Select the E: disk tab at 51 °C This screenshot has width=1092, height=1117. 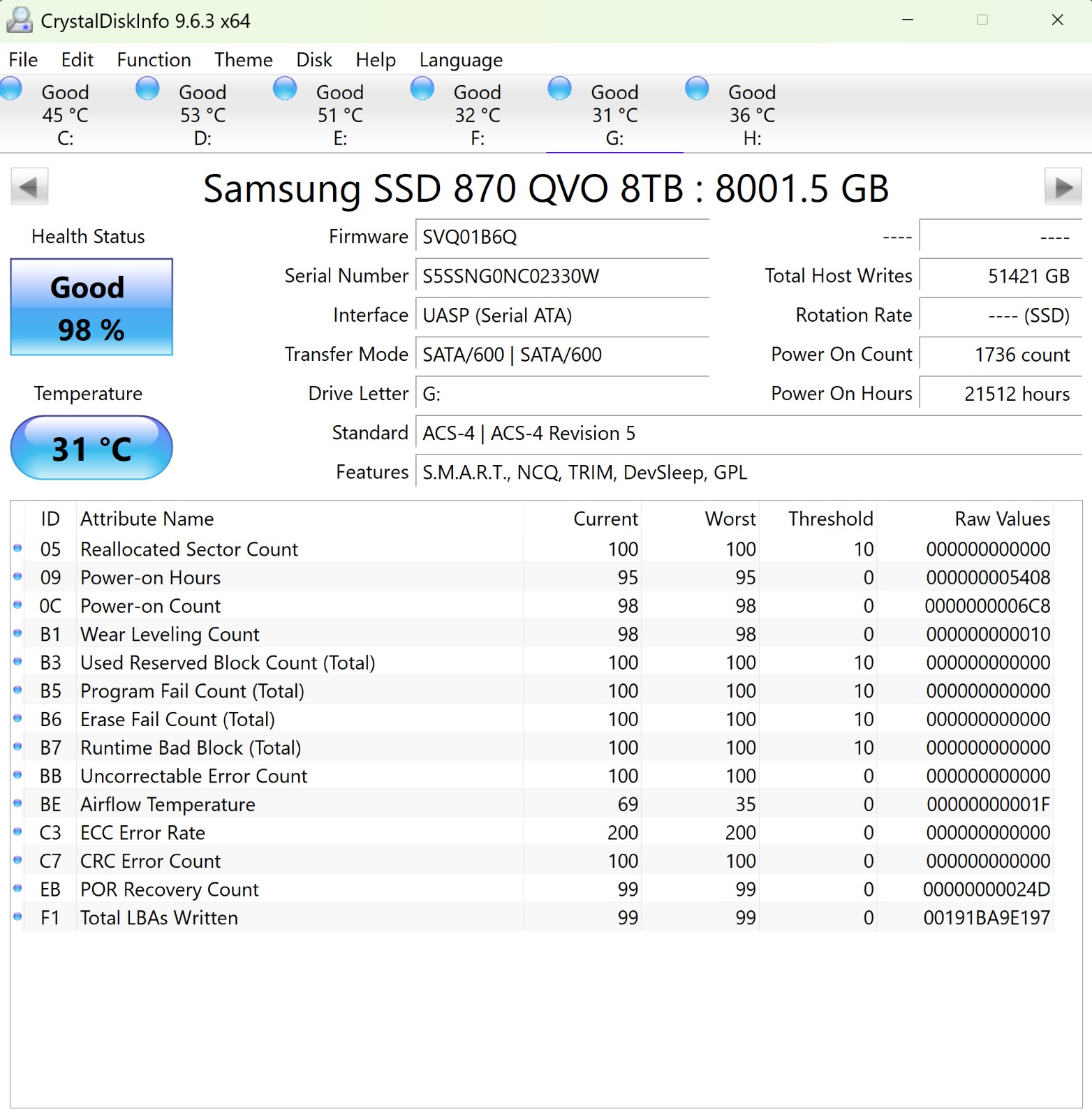pos(340,114)
